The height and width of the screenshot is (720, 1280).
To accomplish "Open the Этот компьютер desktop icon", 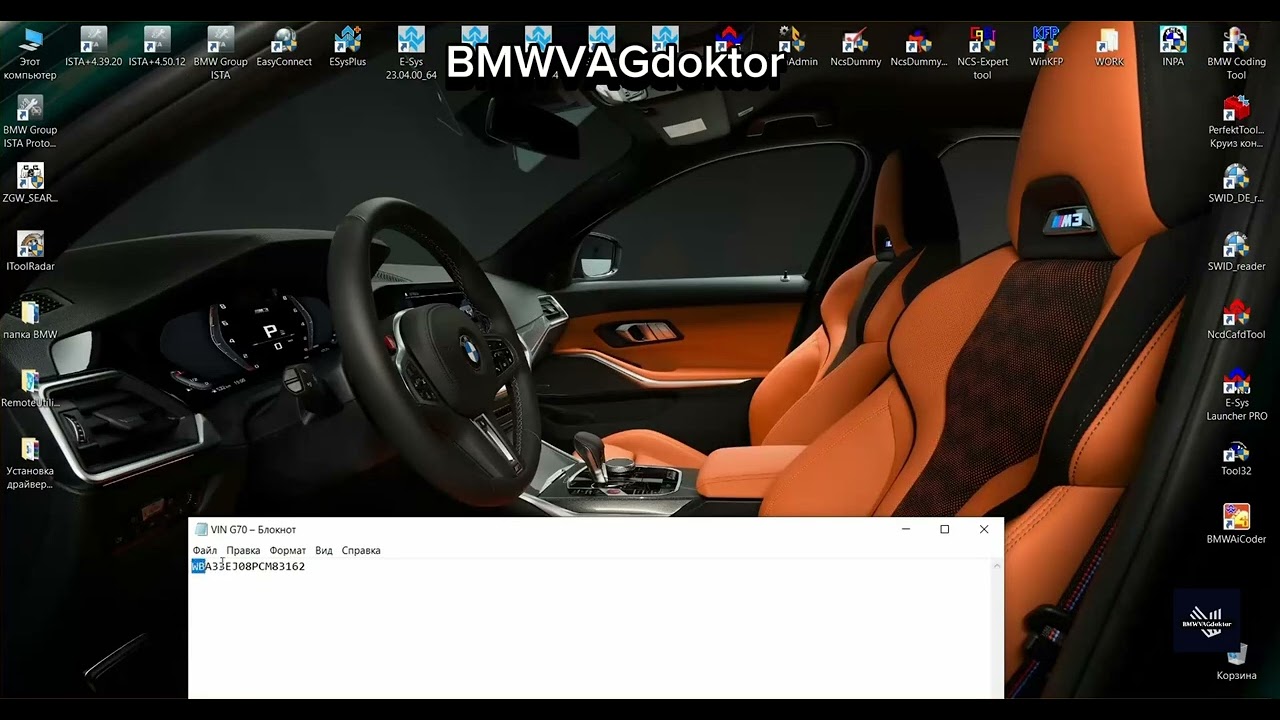I will click(x=30, y=52).
